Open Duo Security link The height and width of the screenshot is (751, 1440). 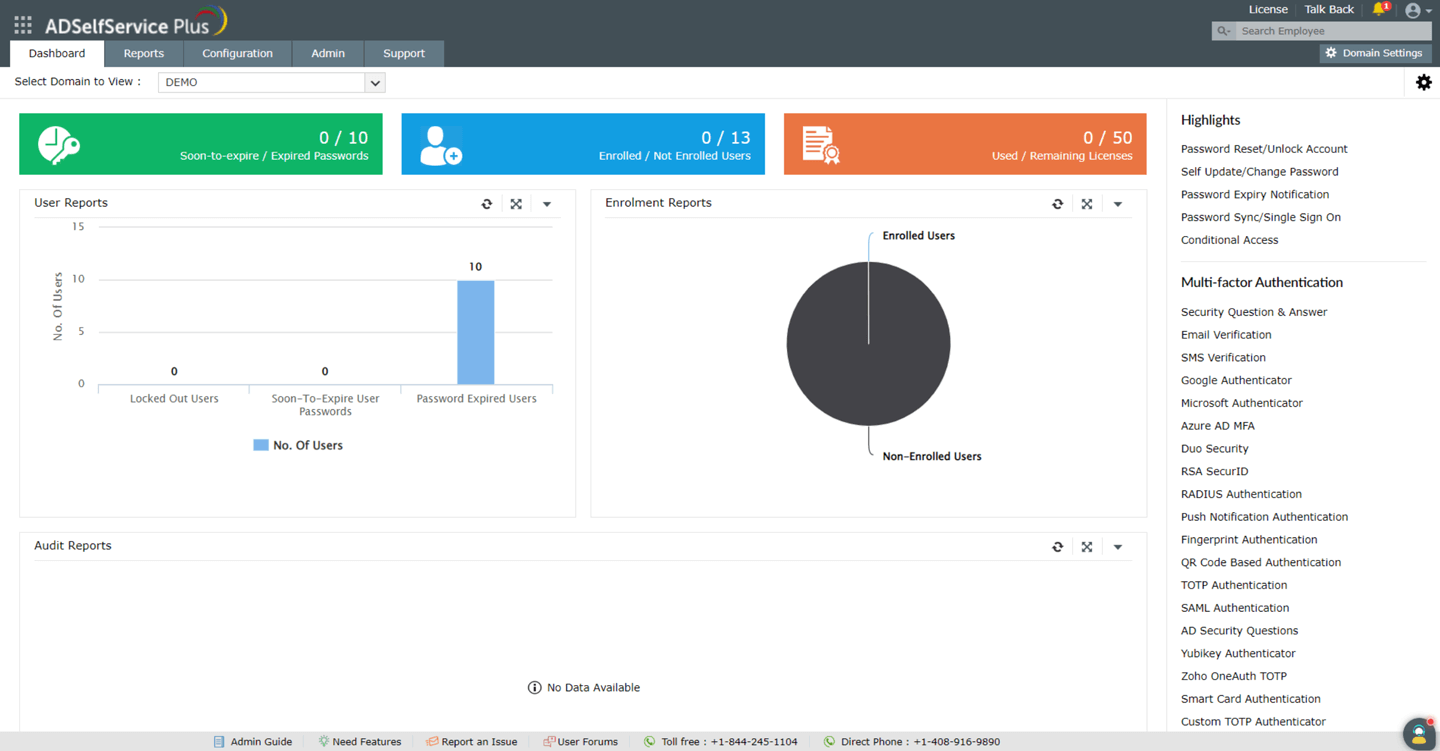point(1215,449)
